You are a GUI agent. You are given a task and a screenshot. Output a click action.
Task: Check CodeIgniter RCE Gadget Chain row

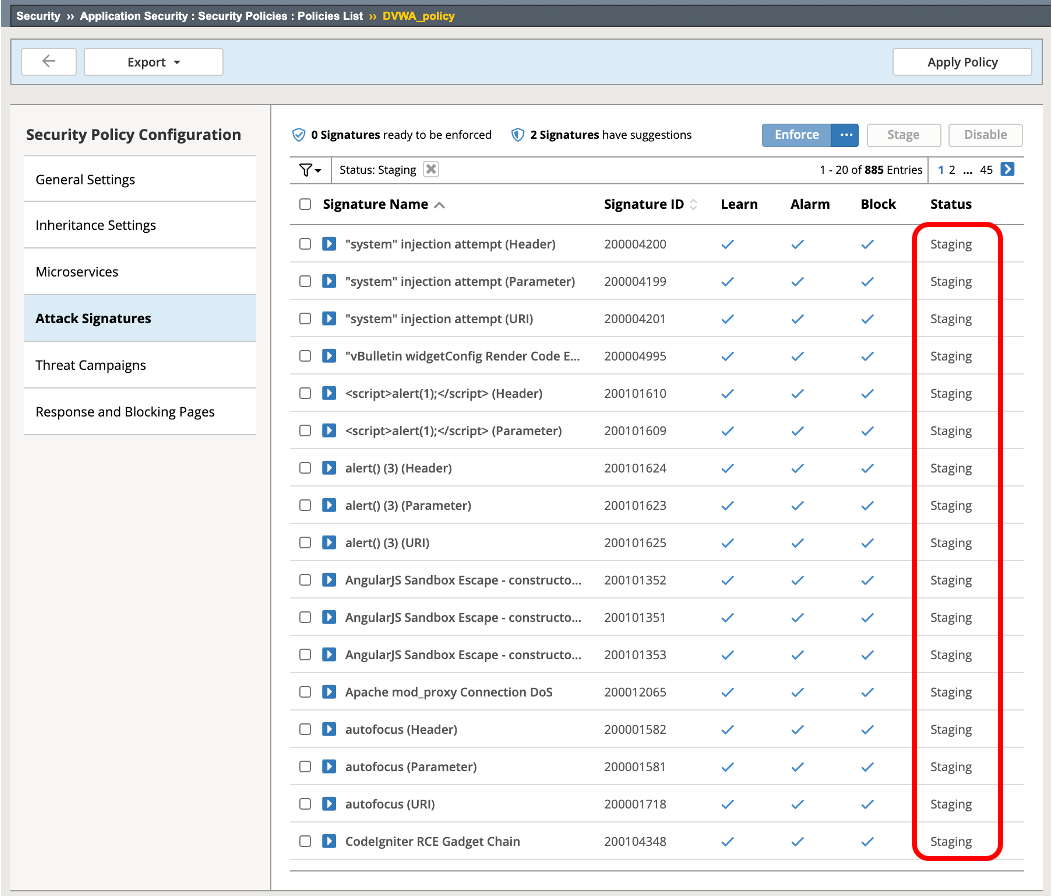[x=305, y=841]
